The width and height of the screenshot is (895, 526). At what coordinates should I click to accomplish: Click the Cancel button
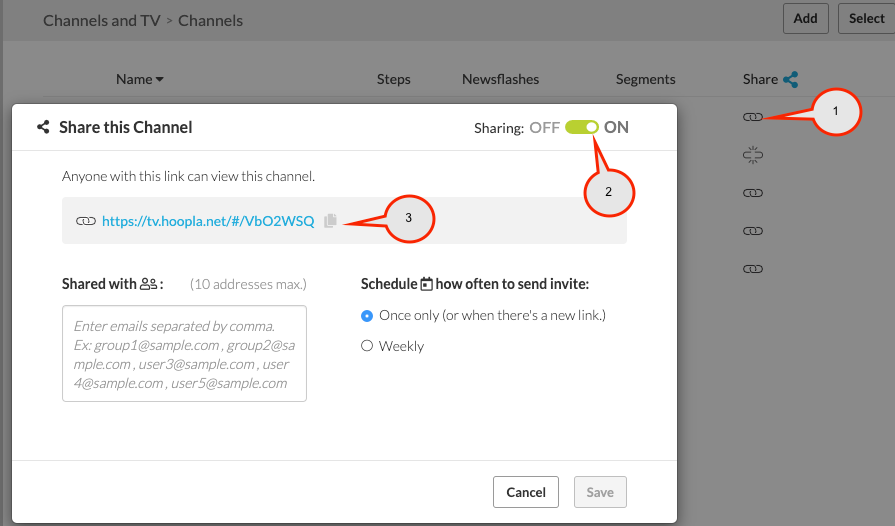click(x=526, y=492)
